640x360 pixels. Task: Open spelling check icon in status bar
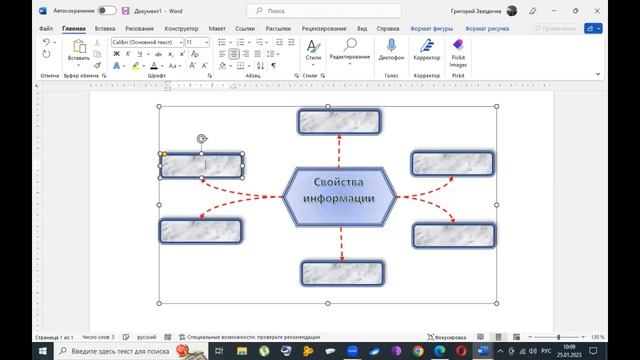[x=126, y=337]
